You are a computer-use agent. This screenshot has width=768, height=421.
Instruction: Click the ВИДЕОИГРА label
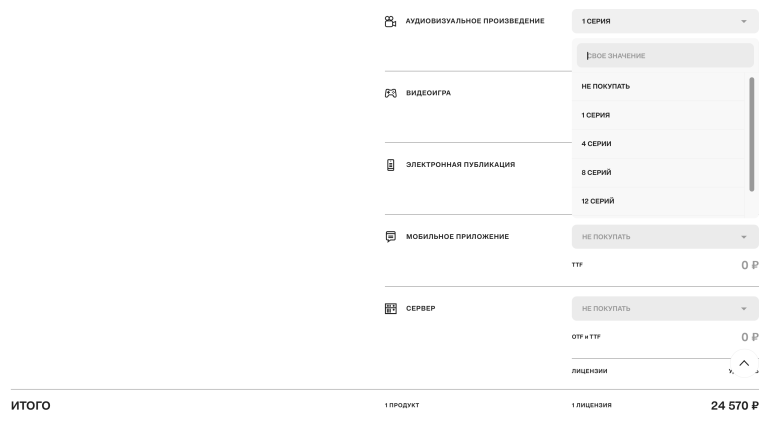[428, 93]
